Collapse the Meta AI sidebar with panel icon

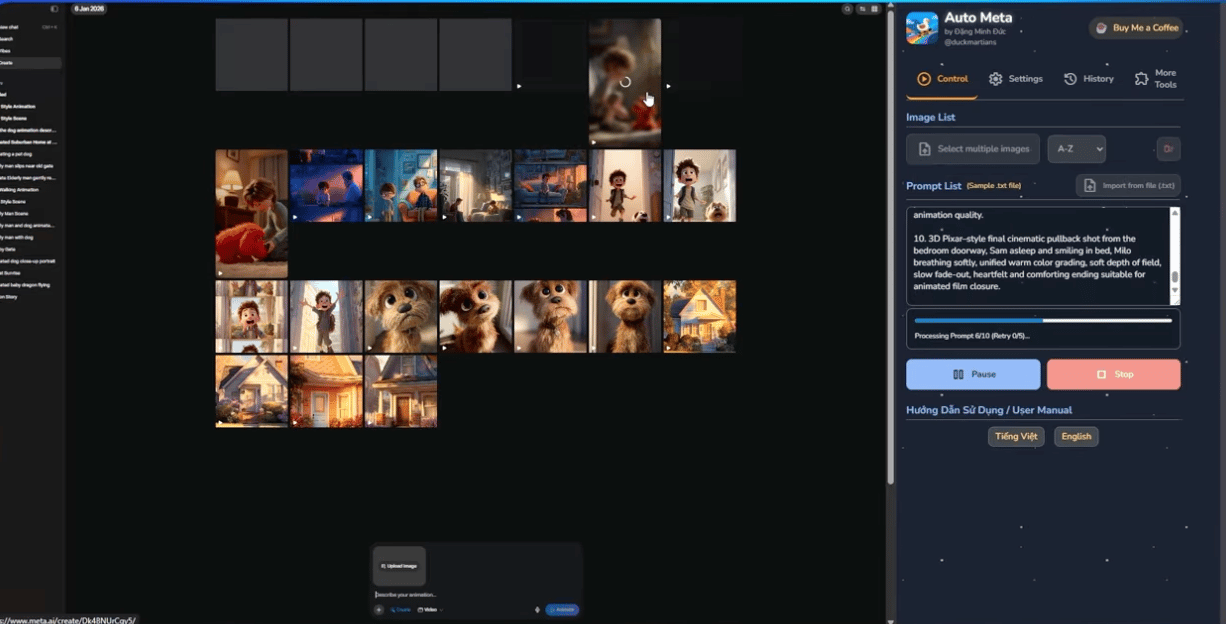54,9
